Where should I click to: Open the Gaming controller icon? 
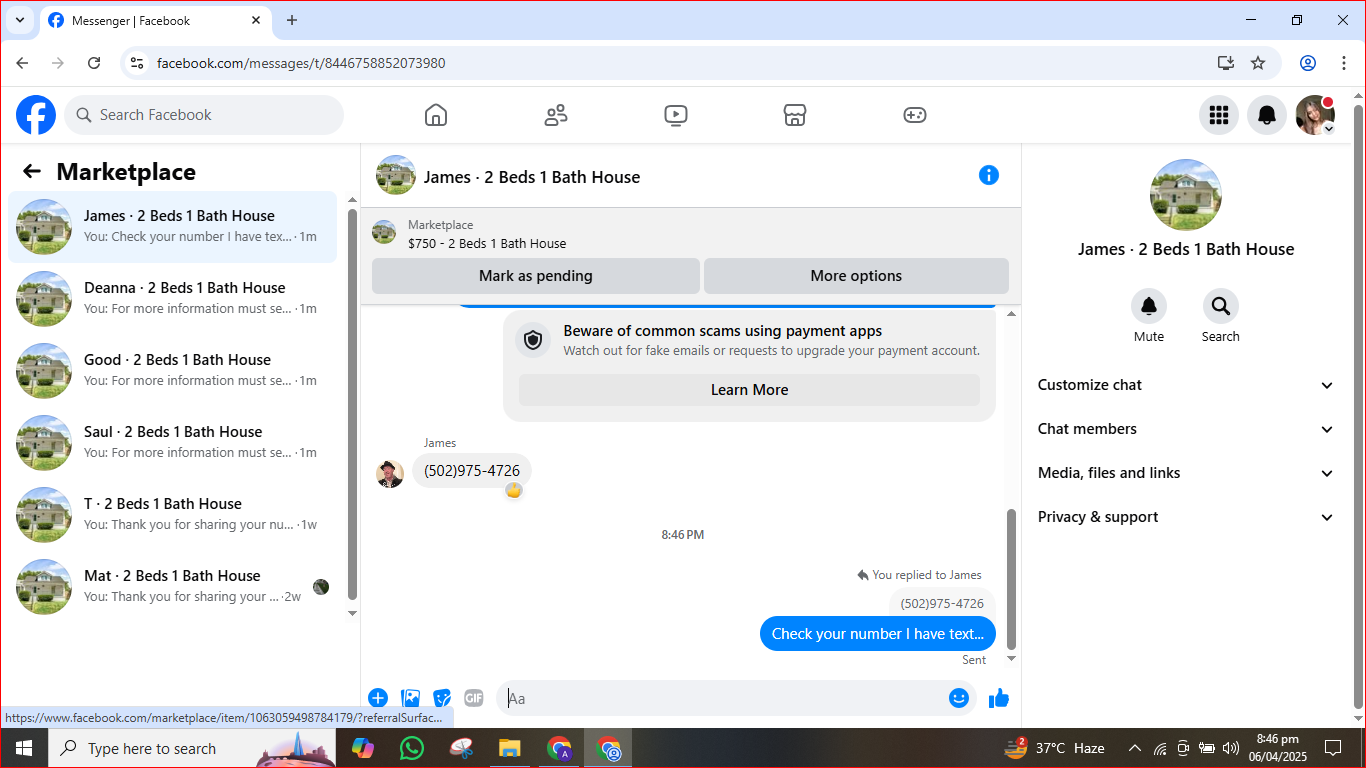pos(915,115)
